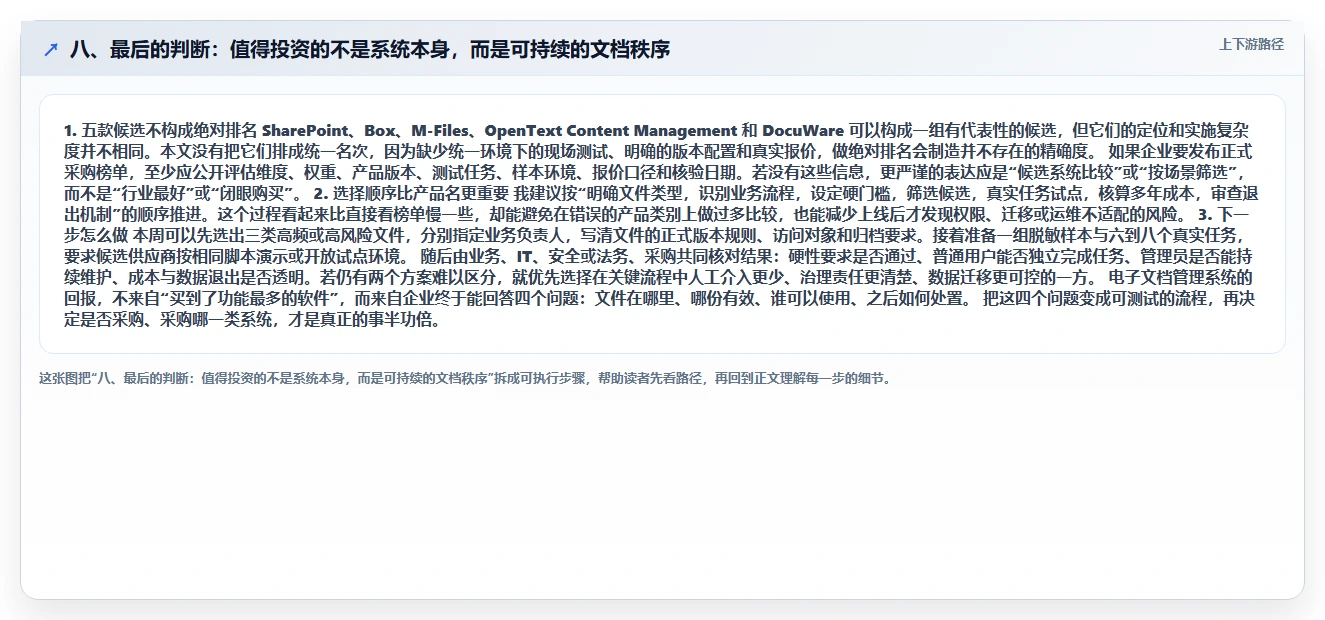The image size is (1325, 620).
Task: Click the diagonal arrow icon beside the heading
Action: click(51, 50)
